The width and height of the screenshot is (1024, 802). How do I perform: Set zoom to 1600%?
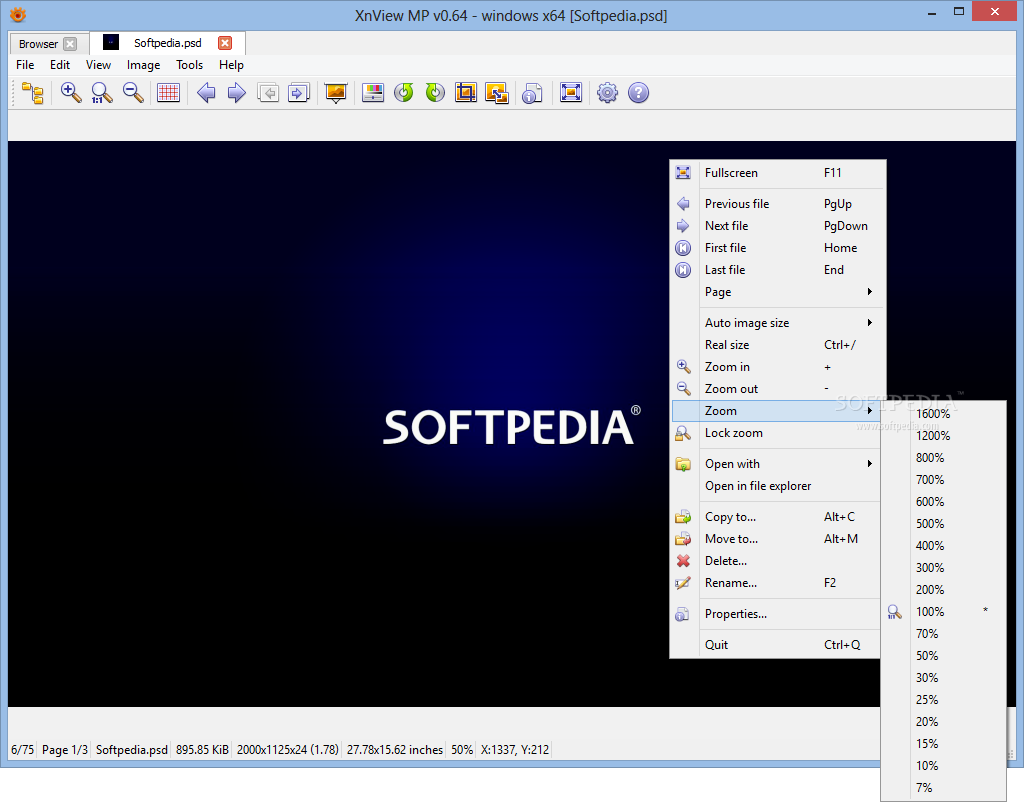pos(944,413)
